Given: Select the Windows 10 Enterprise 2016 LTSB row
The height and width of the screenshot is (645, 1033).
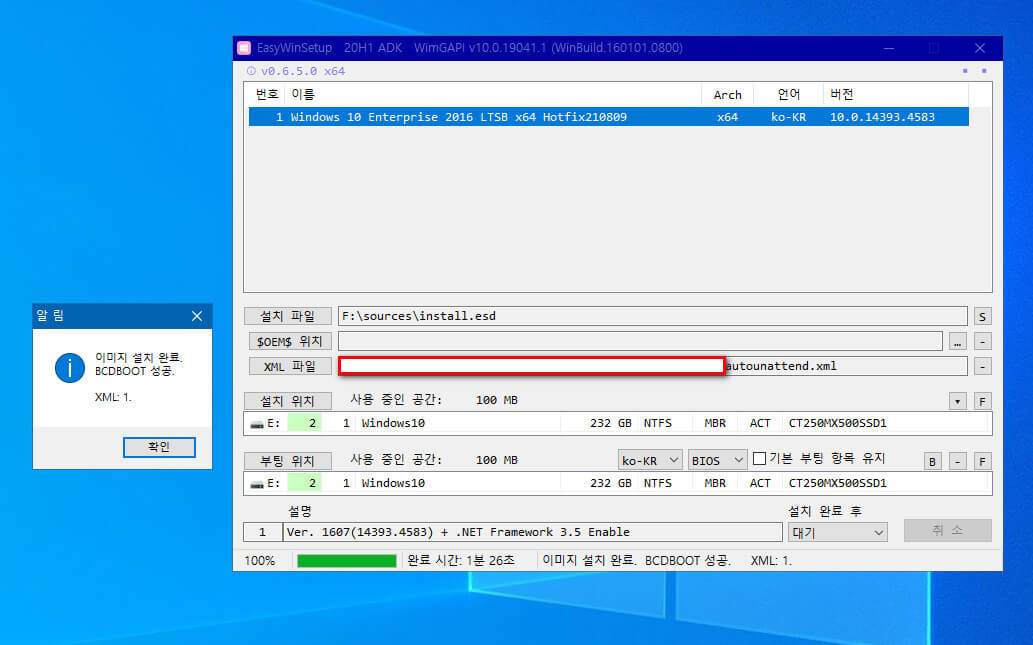Looking at the screenshot, I should [x=608, y=117].
